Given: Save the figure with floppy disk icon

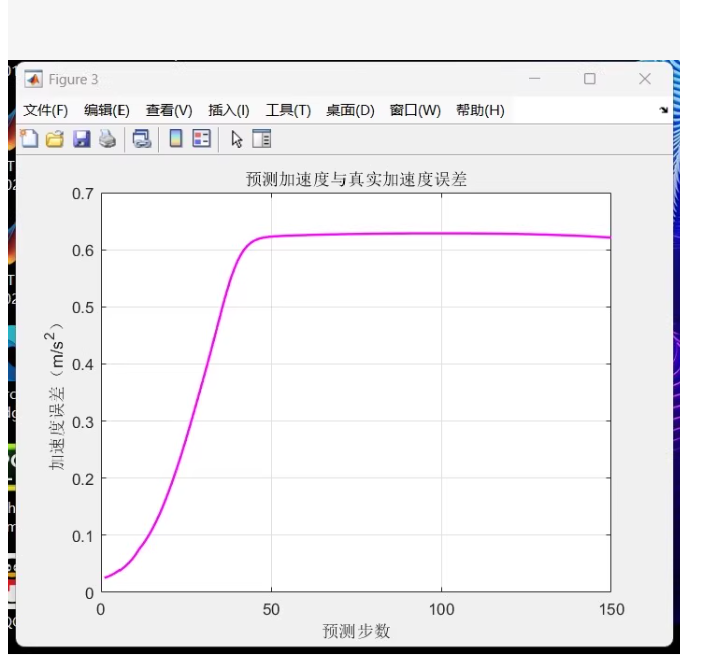Looking at the screenshot, I should [82, 139].
